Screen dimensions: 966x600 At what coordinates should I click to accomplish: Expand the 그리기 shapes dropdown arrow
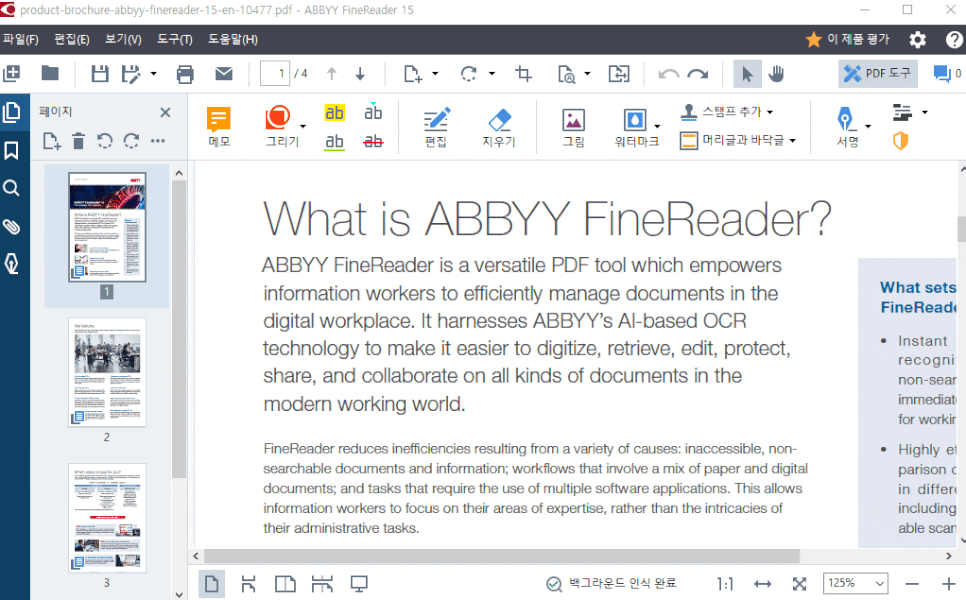tap(302, 127)
